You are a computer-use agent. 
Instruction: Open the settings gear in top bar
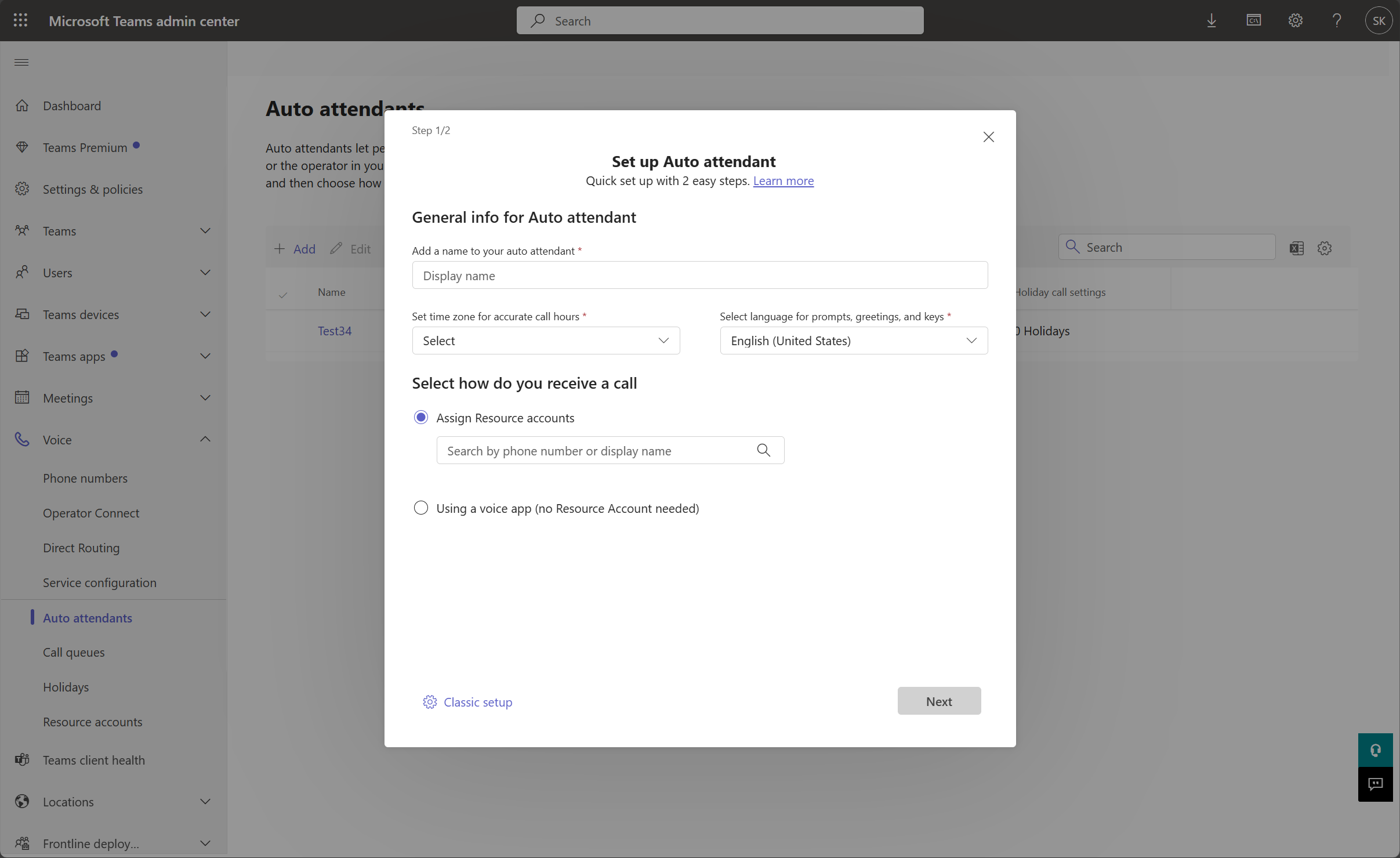click(x=1295, y=21)
